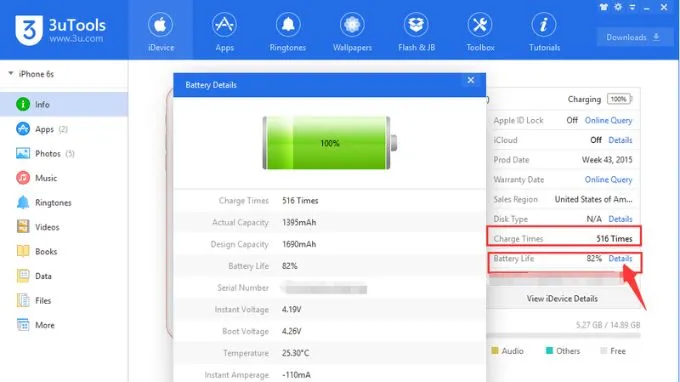
Task: Click the Audio yellow legend swatch
Action: pyautogui.click(x=494, y=350)
